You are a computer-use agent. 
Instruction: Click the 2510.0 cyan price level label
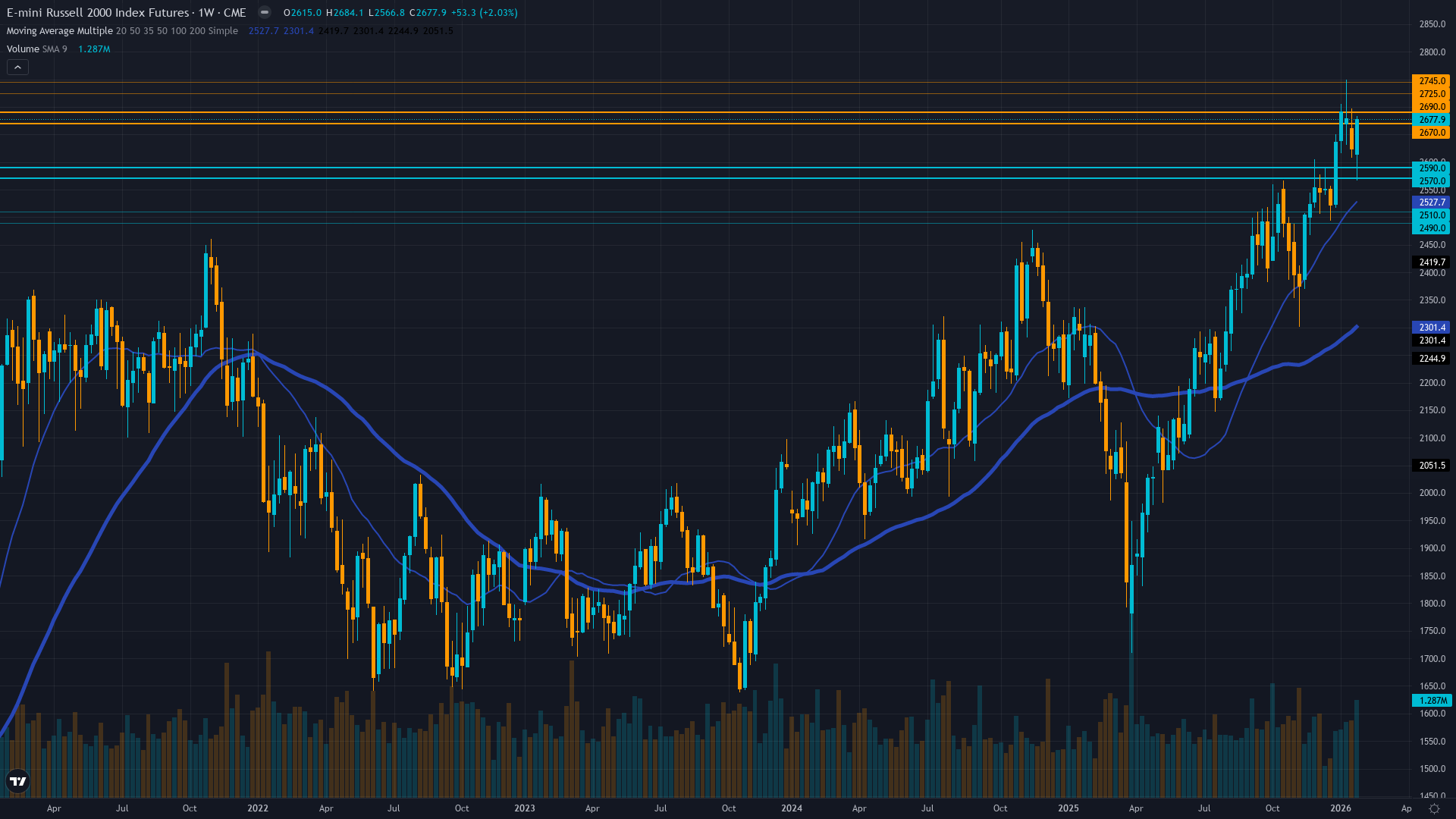click(x=1431, y=215)
